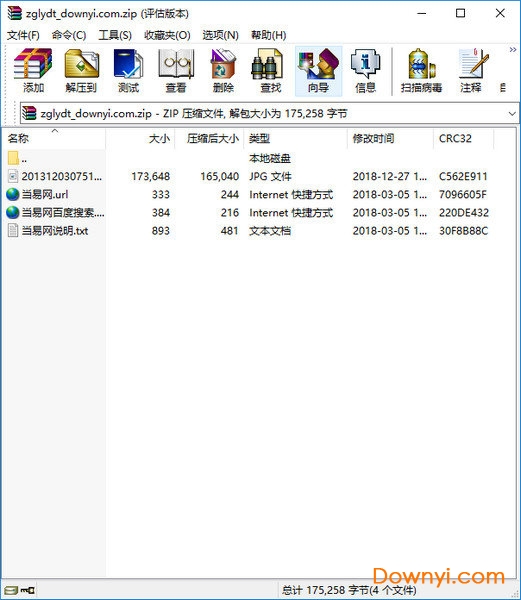The image size is (521, 600).
Task: Select the parent folder '..' row
Action: pos(249,158)
